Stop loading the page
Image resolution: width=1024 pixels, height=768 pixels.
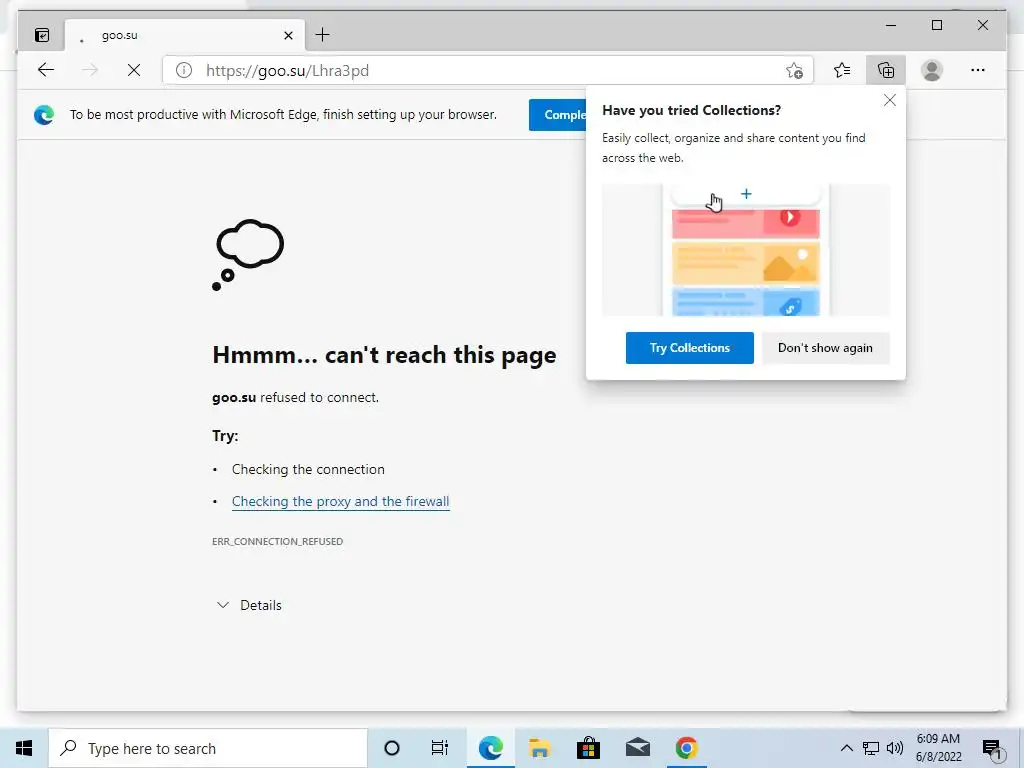[134, 70]
